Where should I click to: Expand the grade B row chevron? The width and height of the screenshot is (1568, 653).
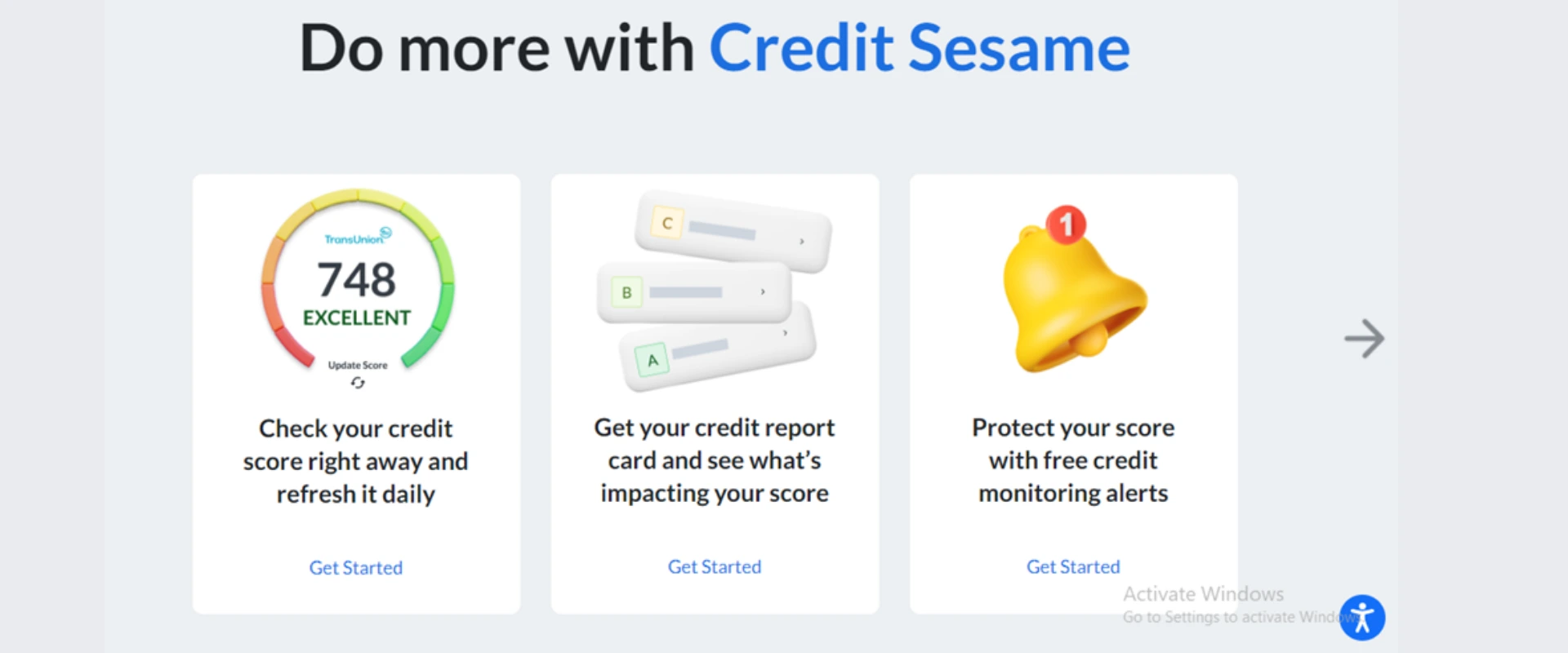(763, 292)
